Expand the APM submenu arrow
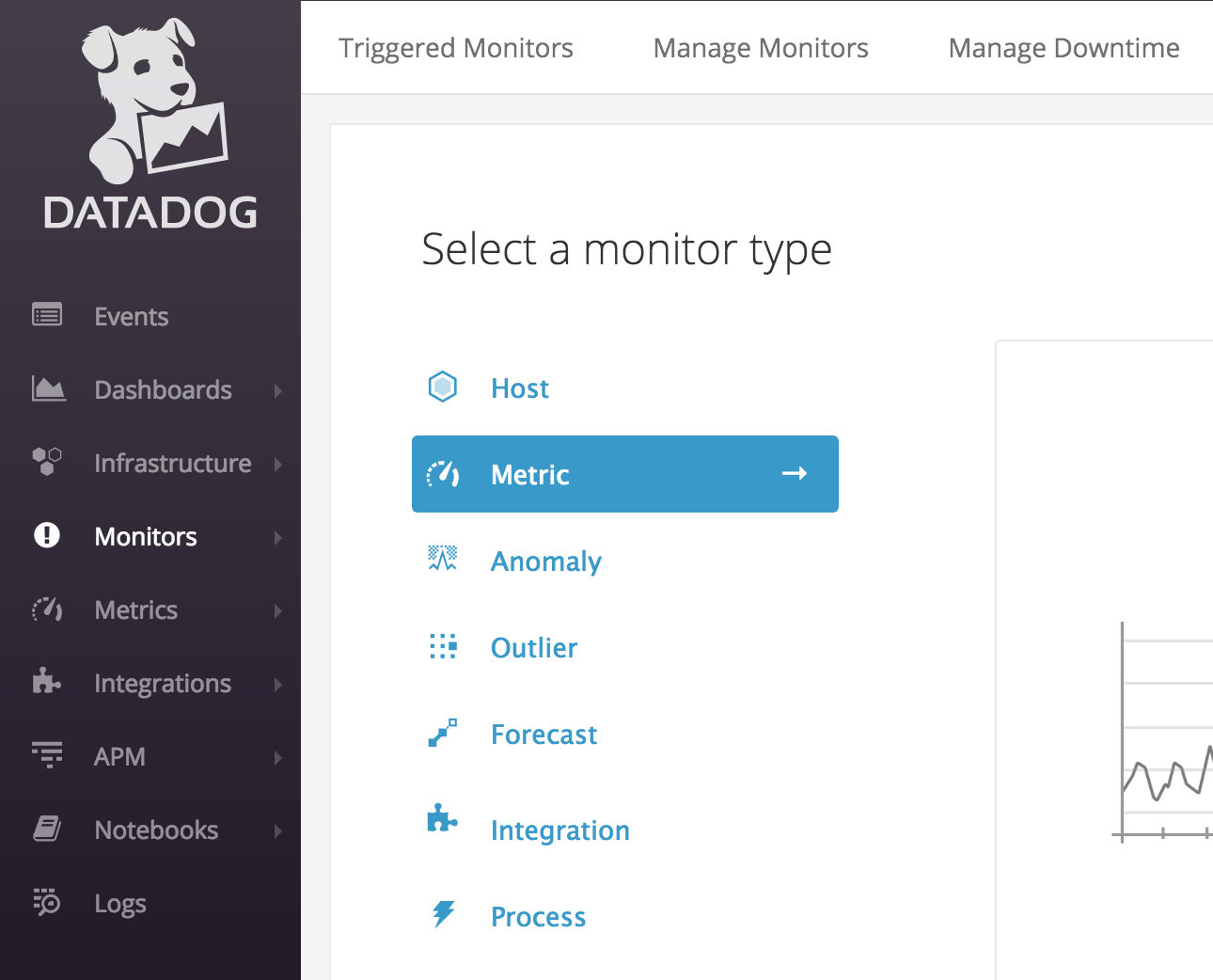Screen dimensions: 1213x980 point(277,757)
